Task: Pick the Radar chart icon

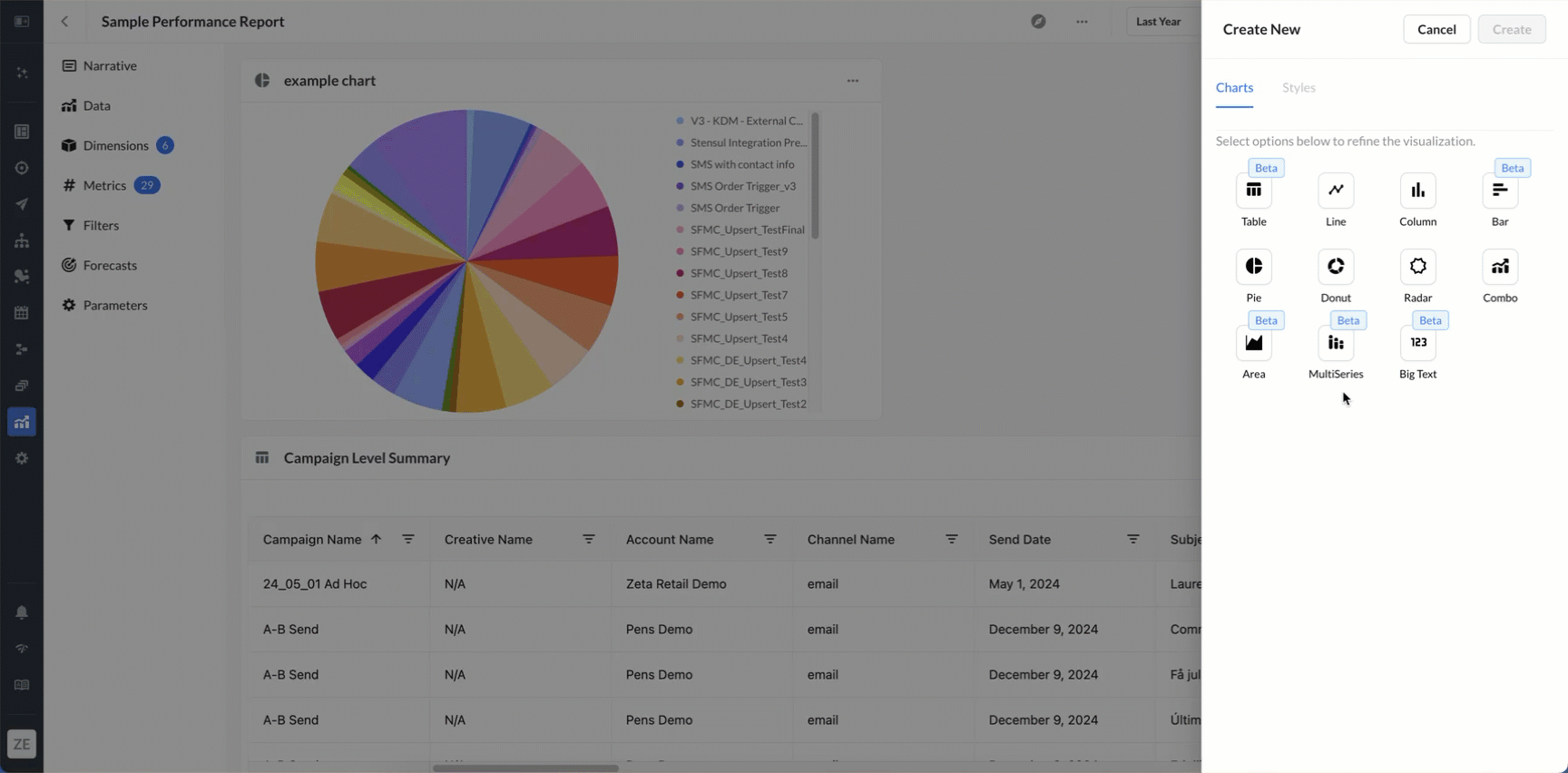Action: pos(1417,266)
